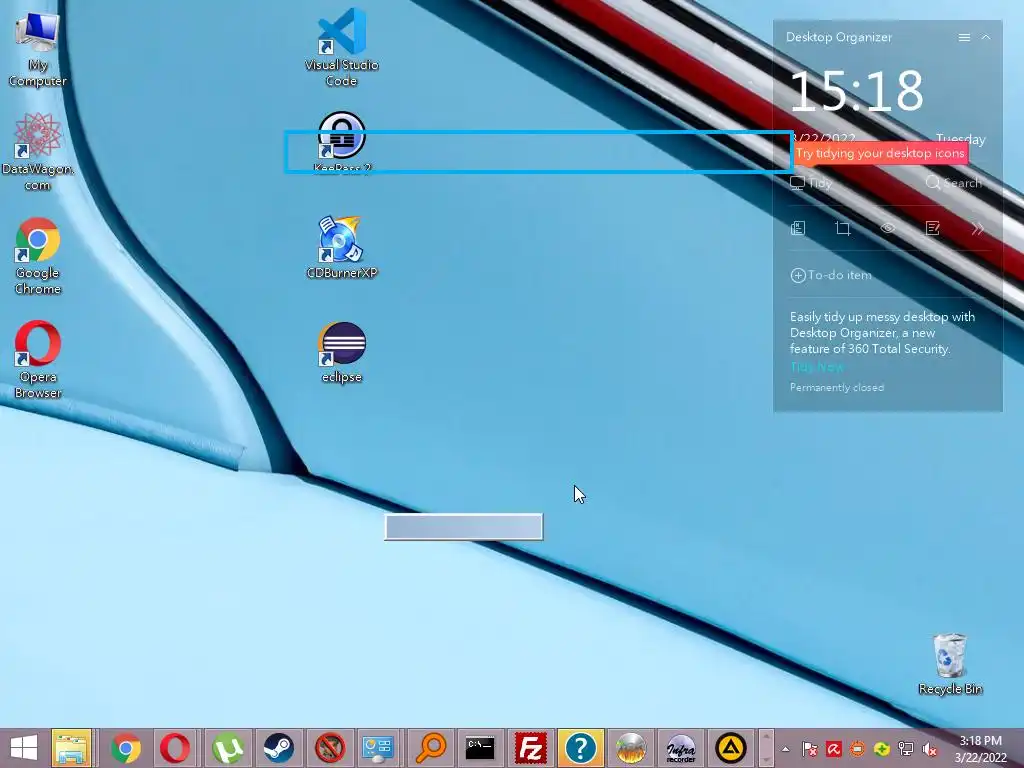
Task: Click the crop screenshot icon in Desktop Organizer
Action: [x=842, y=228]
